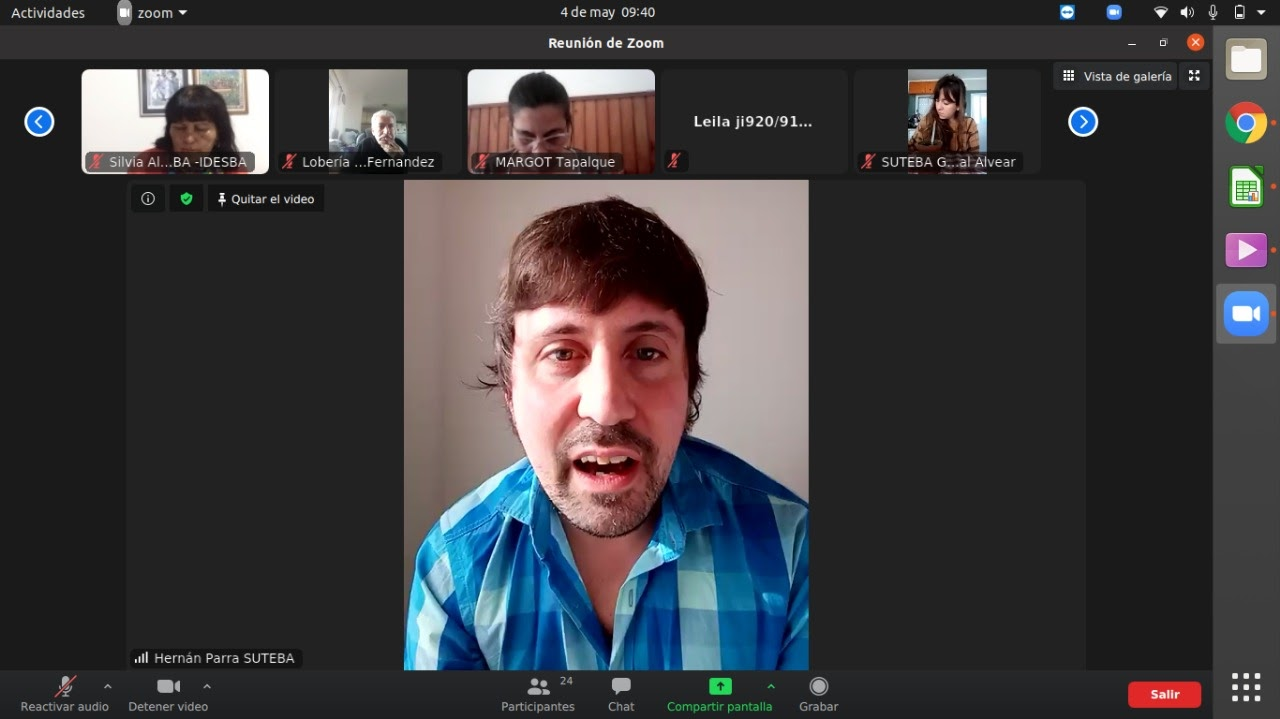Select the MARGOT Tapalque video thumbnail
The width and height of the screenshot is (1280, 719).
coord(561,121)
